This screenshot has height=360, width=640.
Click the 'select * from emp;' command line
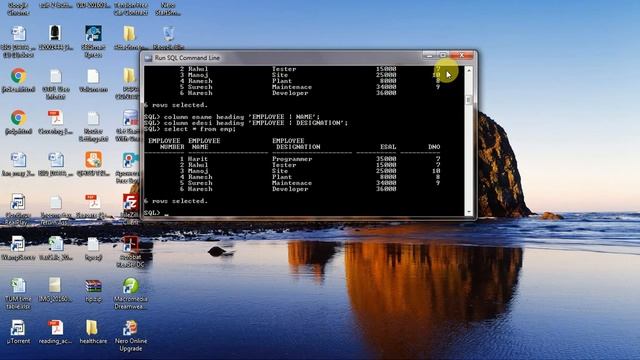pyautogui.click(x=190, y=129)
